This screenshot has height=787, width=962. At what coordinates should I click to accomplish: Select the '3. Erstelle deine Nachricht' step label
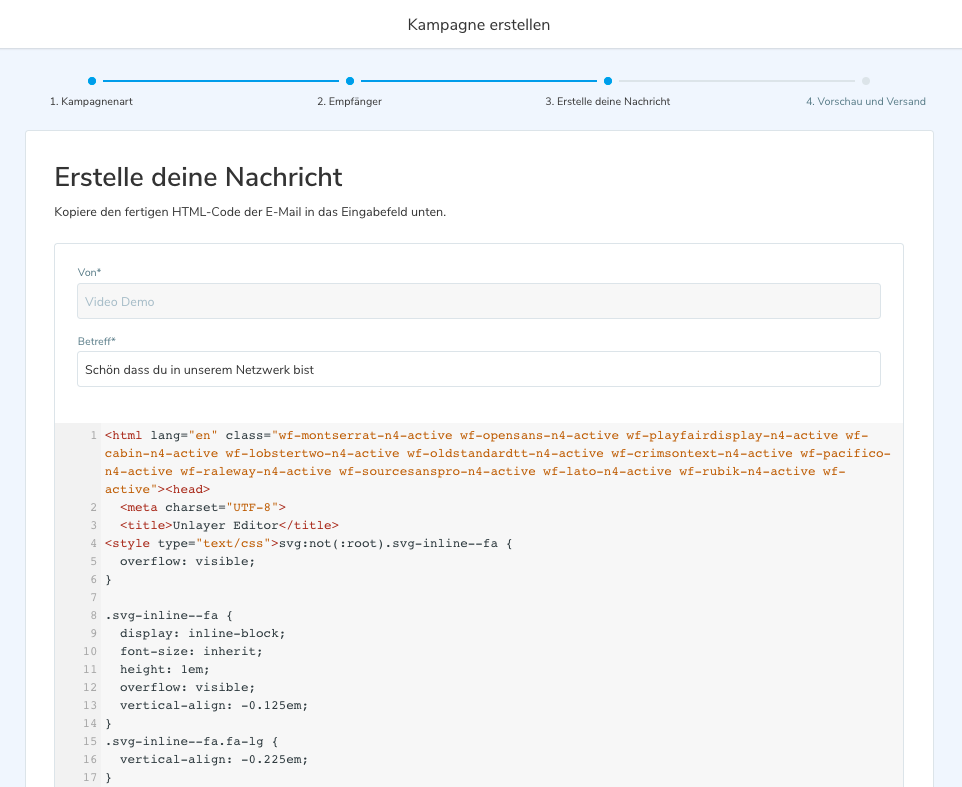pyautogui.click(x=607, y=101)
